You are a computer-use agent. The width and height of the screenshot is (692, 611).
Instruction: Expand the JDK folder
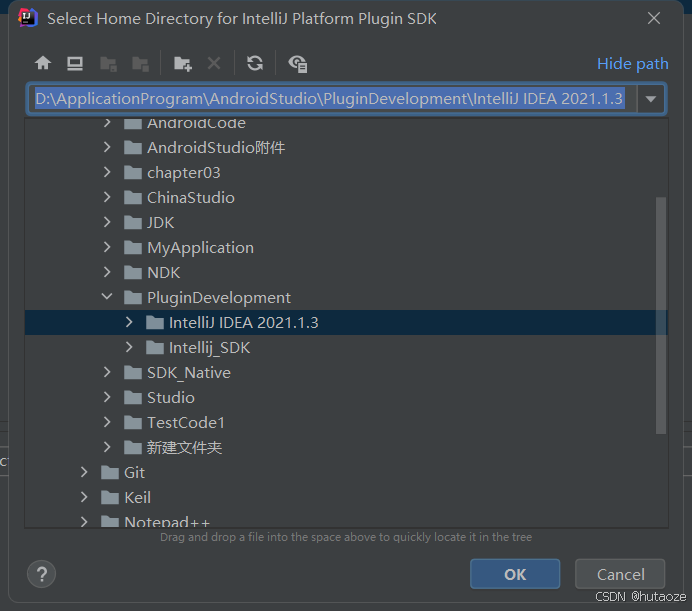(x=107, y=222)
